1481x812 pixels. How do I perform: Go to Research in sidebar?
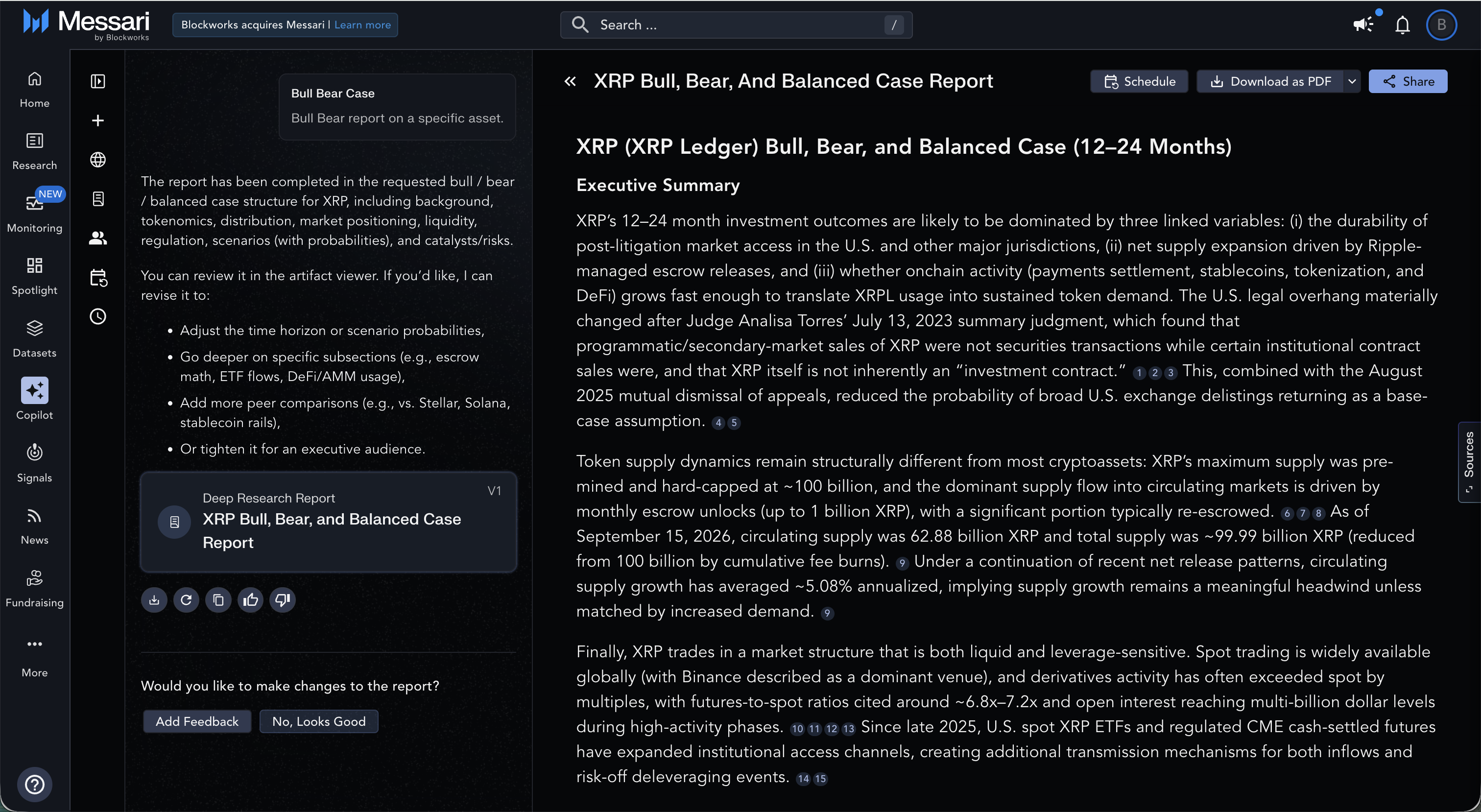[34, 152]
